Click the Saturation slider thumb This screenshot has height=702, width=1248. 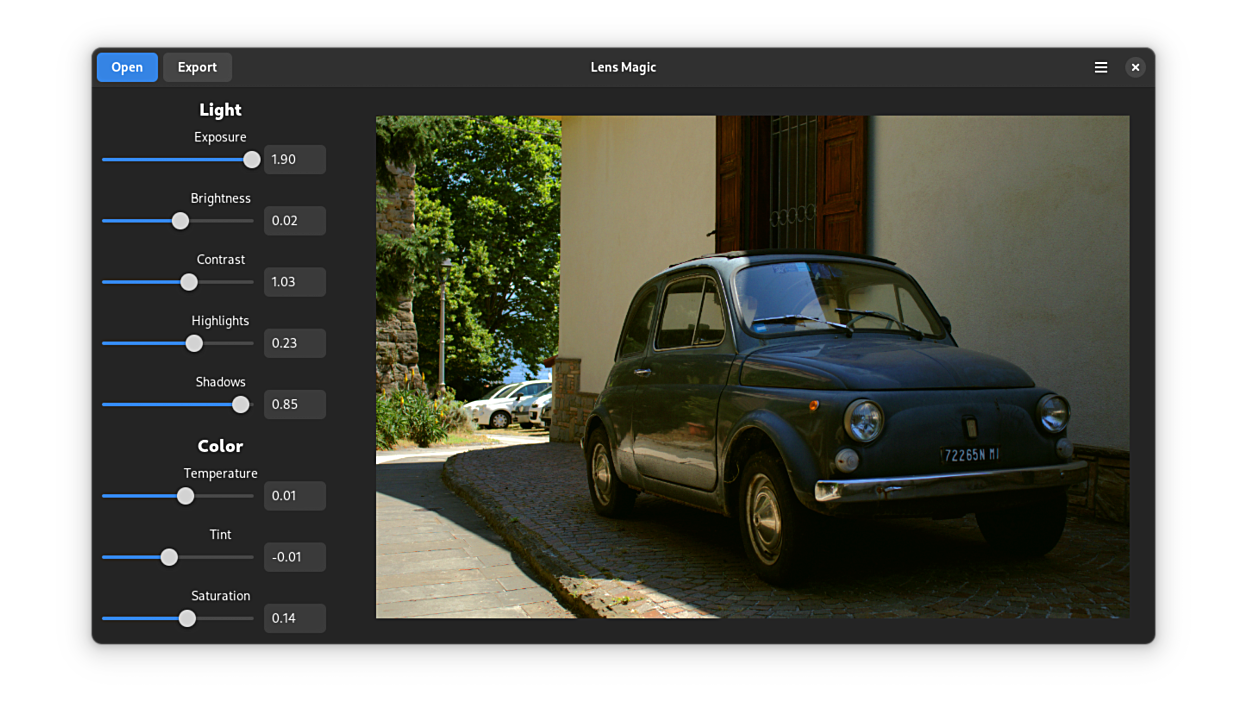click(x=187, y=618)
